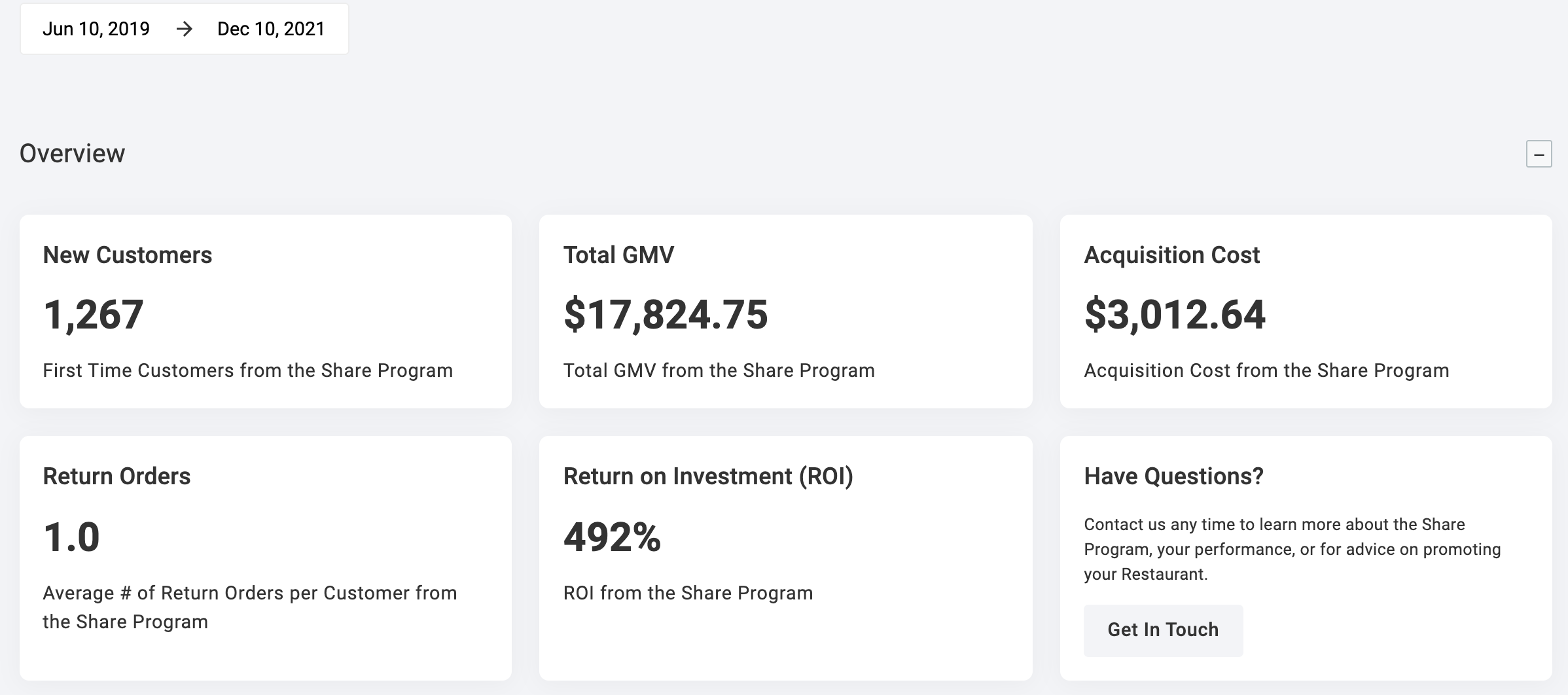Click the Have Questions? heading
Screen dimensions: 1568x695
1173,476
